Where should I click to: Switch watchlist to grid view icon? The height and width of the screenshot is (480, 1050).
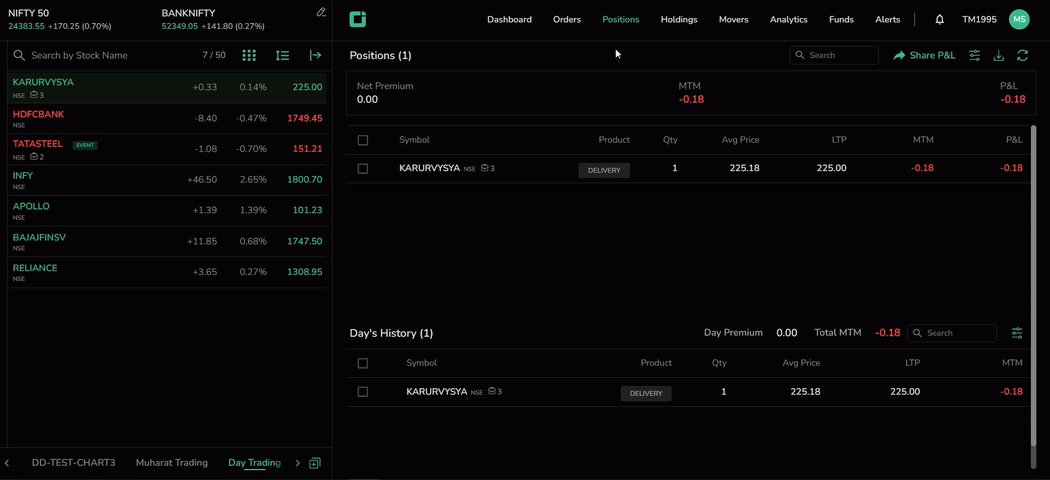pyautogui.click(x=249, y=56)
